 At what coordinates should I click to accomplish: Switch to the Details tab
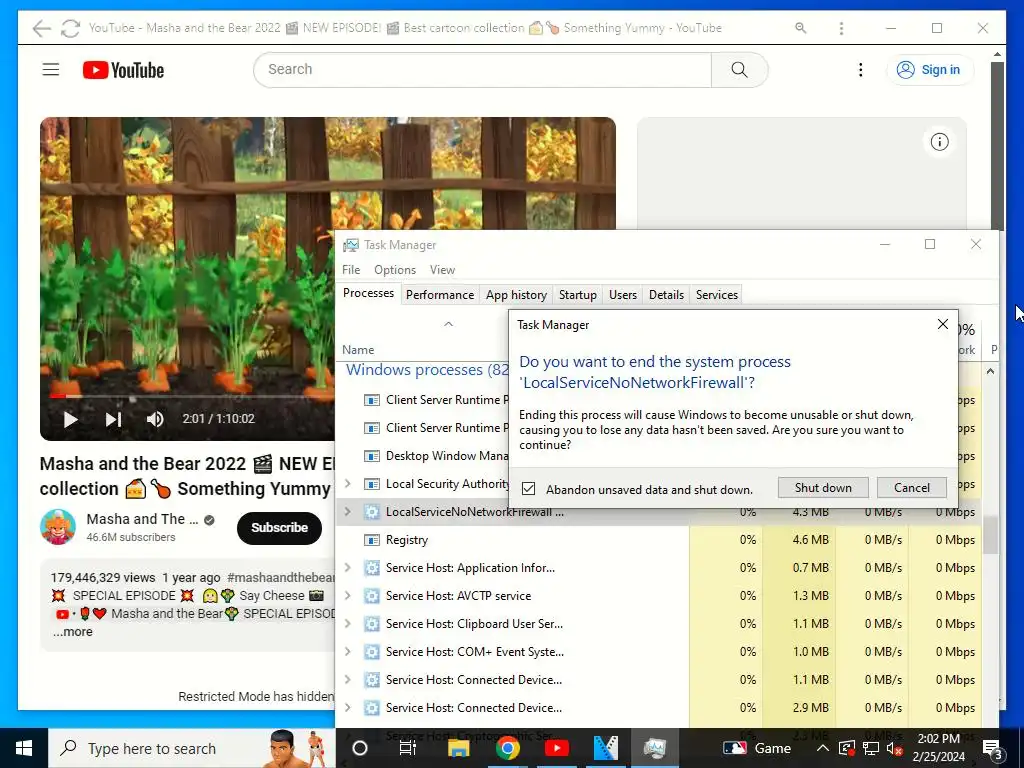point(666,295)
